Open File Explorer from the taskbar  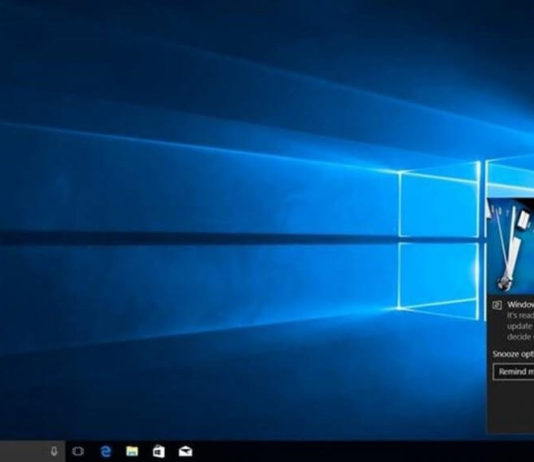point(132,451)
